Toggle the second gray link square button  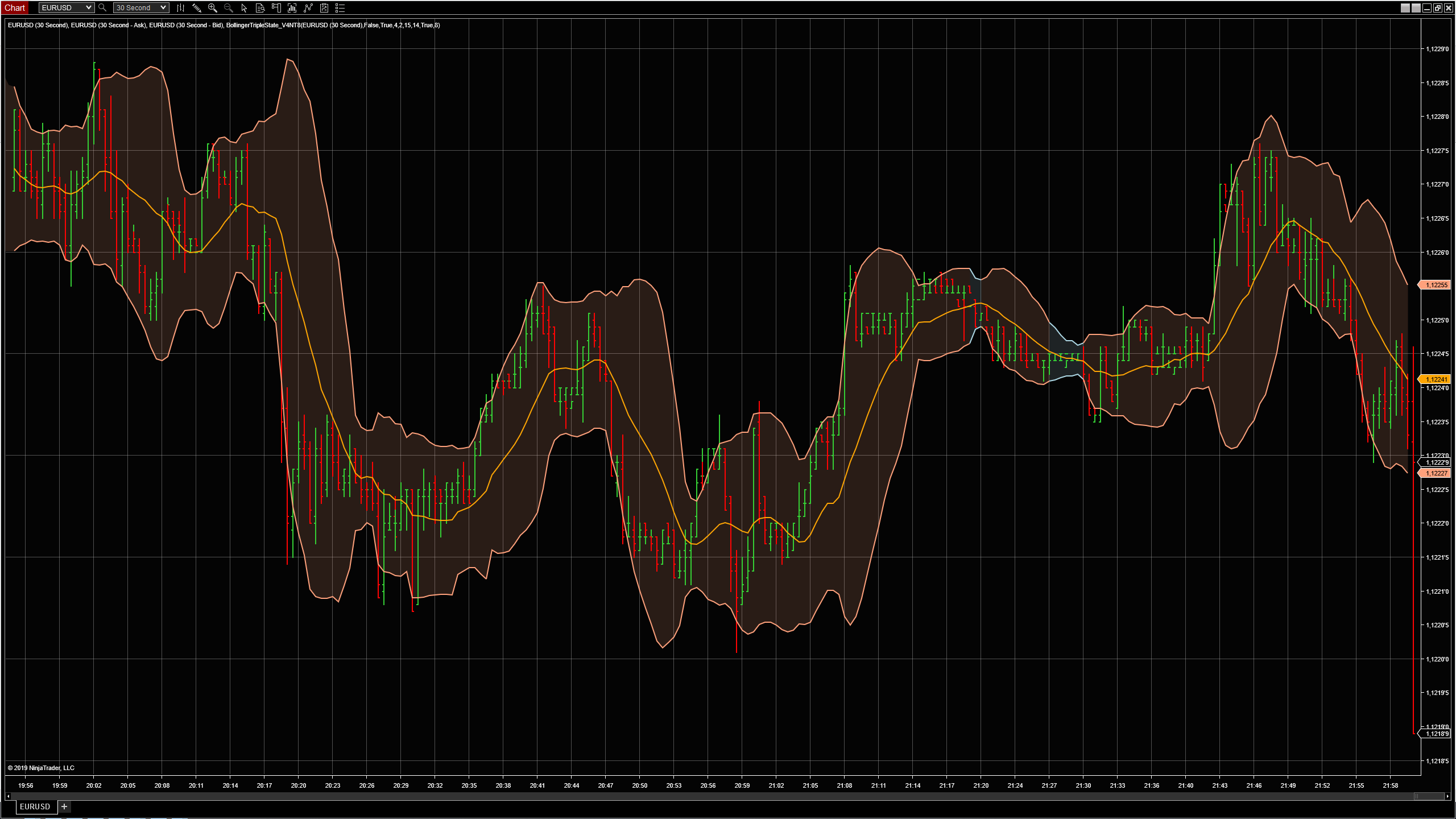click(x=1416, y=8)
